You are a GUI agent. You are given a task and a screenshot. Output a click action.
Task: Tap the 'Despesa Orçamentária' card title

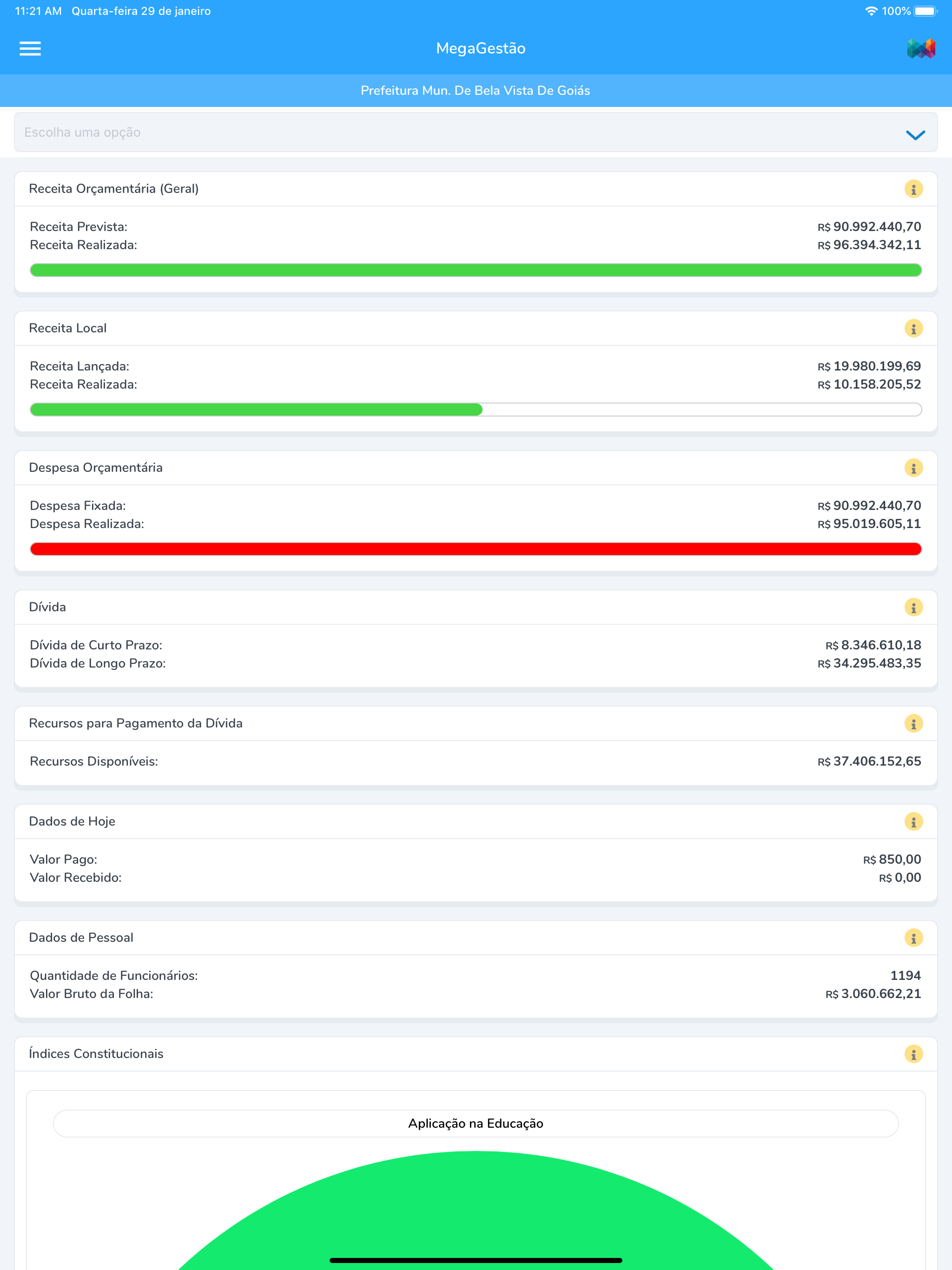pos(96,468)
